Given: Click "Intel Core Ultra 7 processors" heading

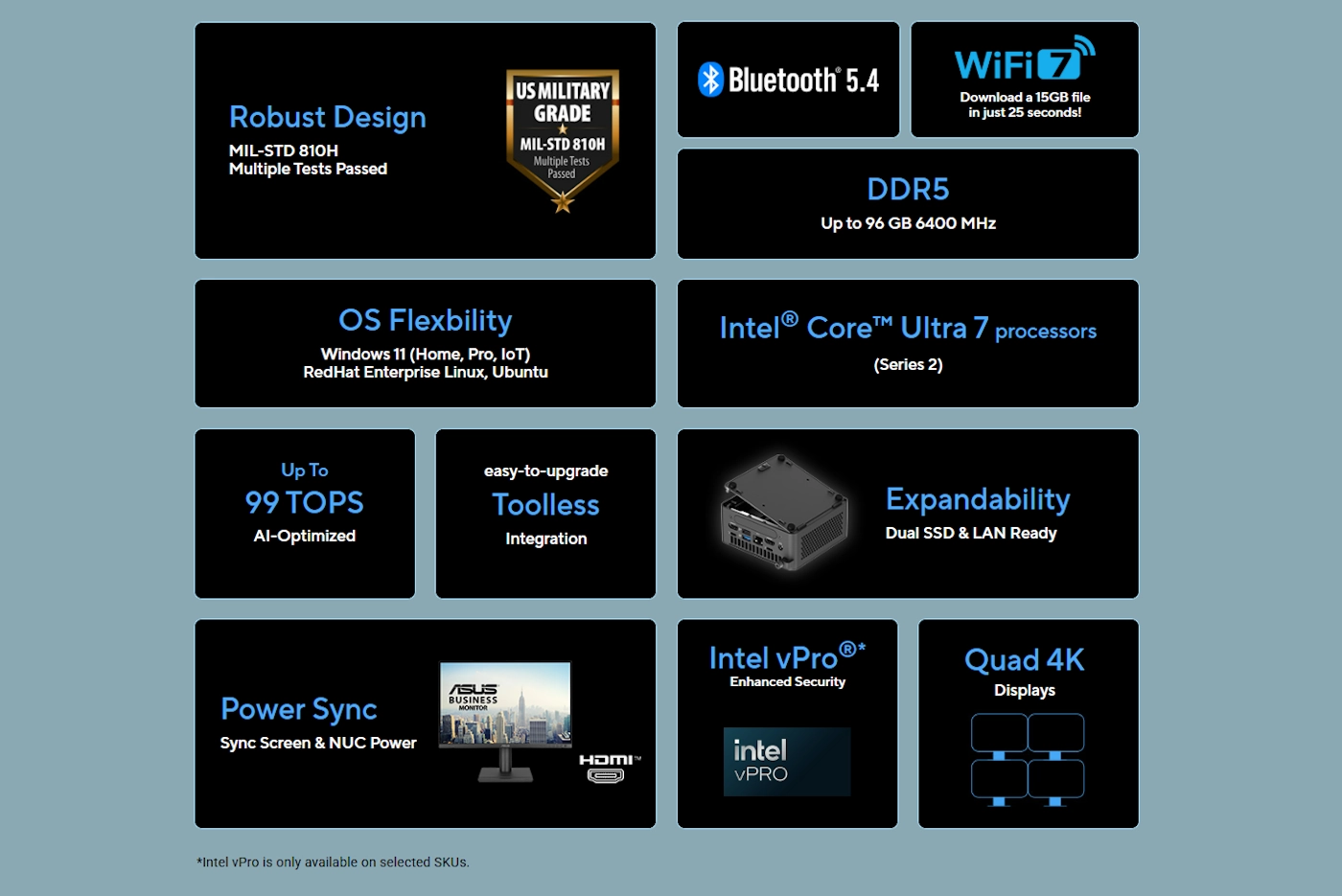Looking at the screenshot, I should (908, 328).
